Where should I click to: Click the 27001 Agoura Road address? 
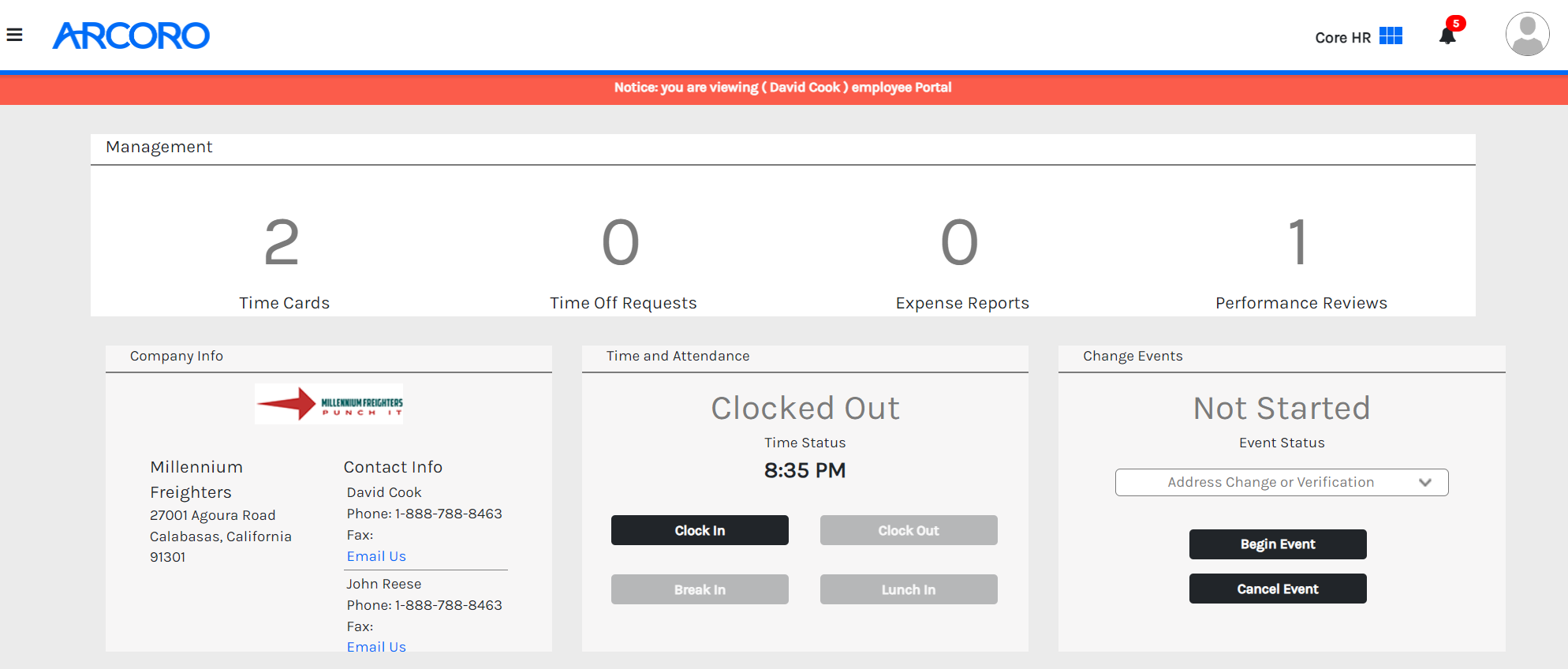pyautogui.click(x=213, y=515)
